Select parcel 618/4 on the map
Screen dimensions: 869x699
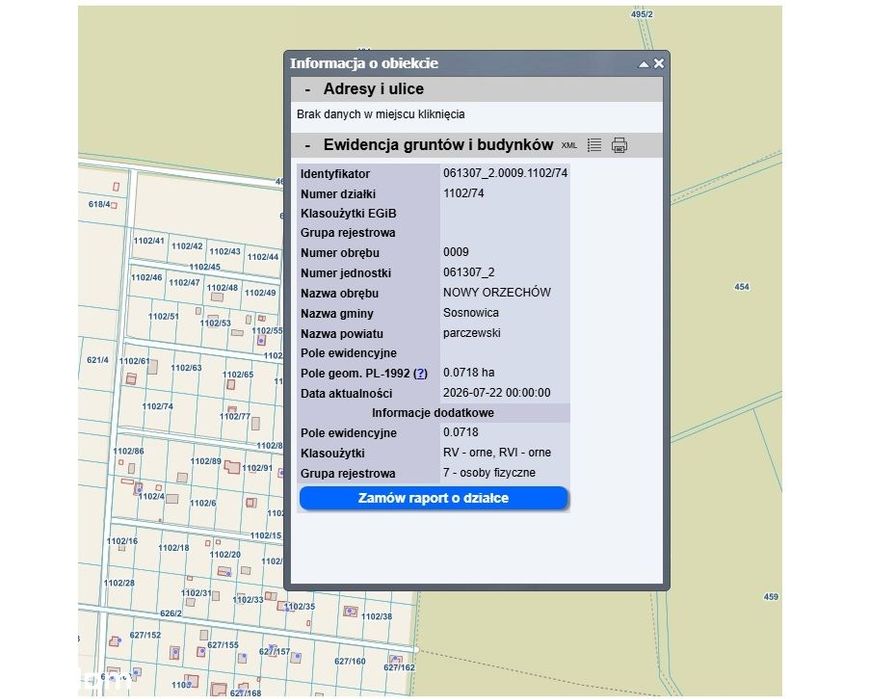(99, 204)
